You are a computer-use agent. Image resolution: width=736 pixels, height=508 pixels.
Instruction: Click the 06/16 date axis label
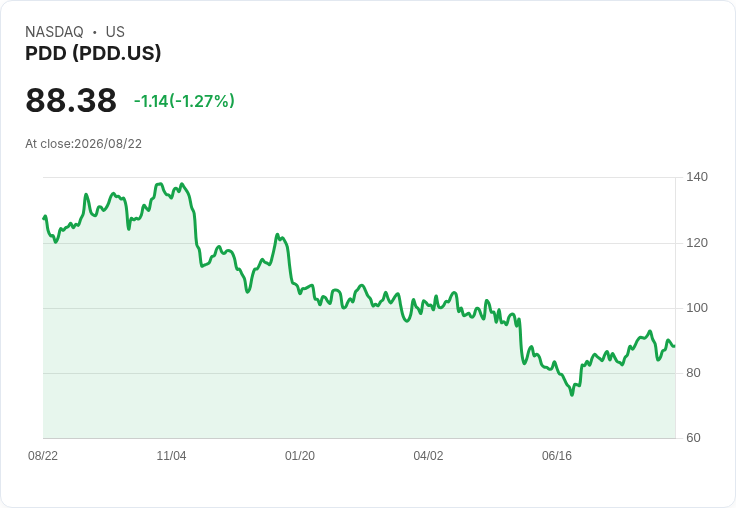point(557,455)
